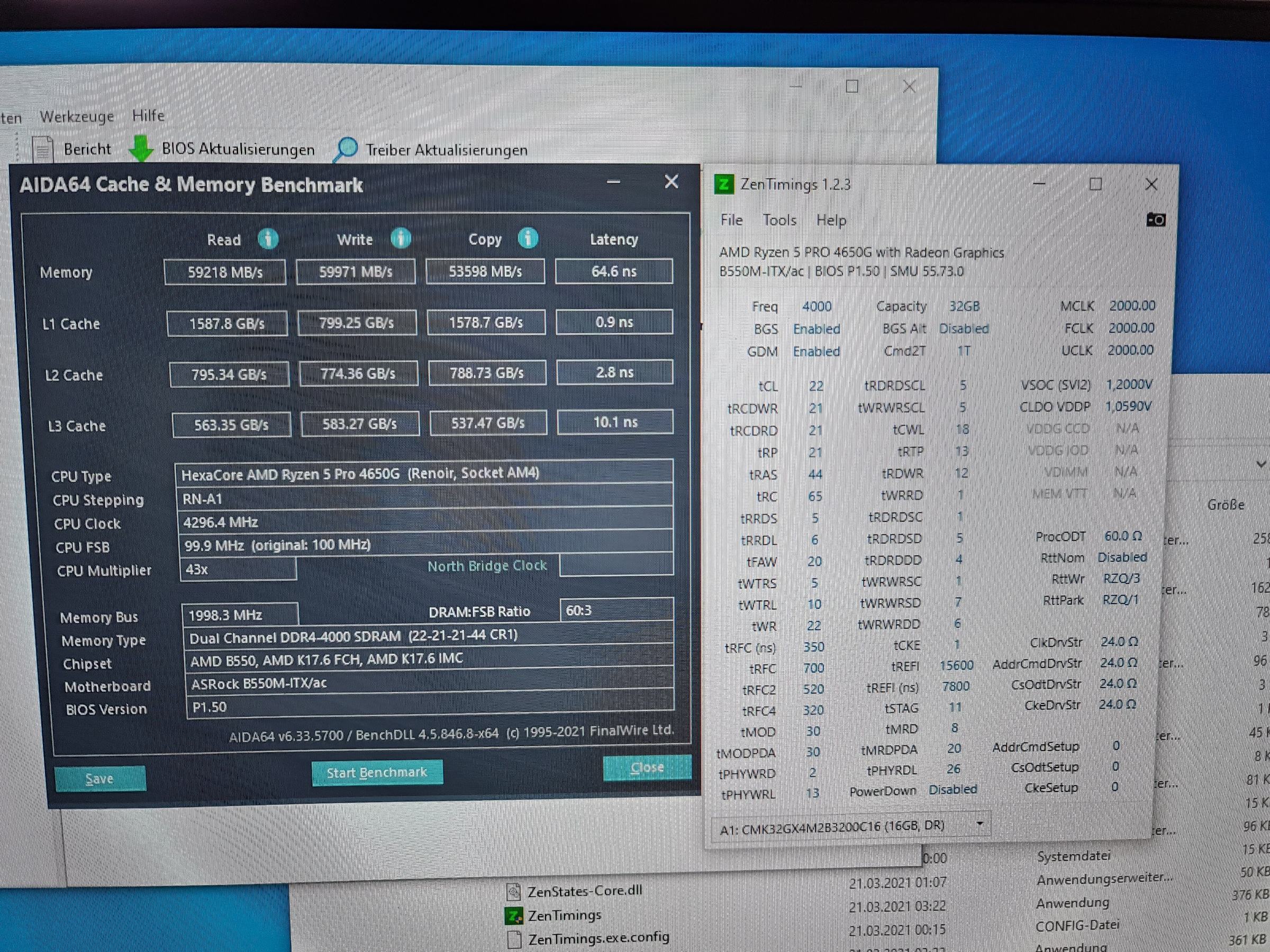The height and width of the screenshot is (952, 1270).
Task: Click the chevron beside Größe in Explorer
Action: (x=1260, y=464)
